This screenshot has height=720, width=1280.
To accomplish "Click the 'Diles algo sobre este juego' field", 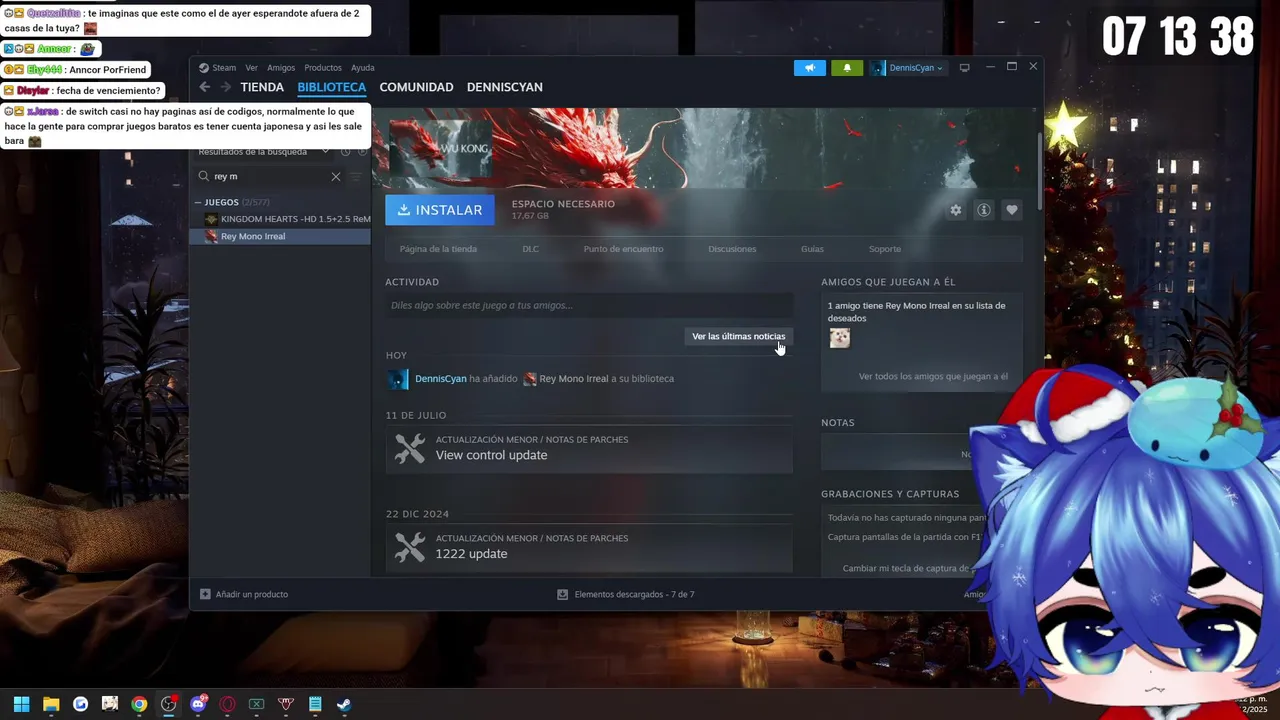I will tap(589, 305).
